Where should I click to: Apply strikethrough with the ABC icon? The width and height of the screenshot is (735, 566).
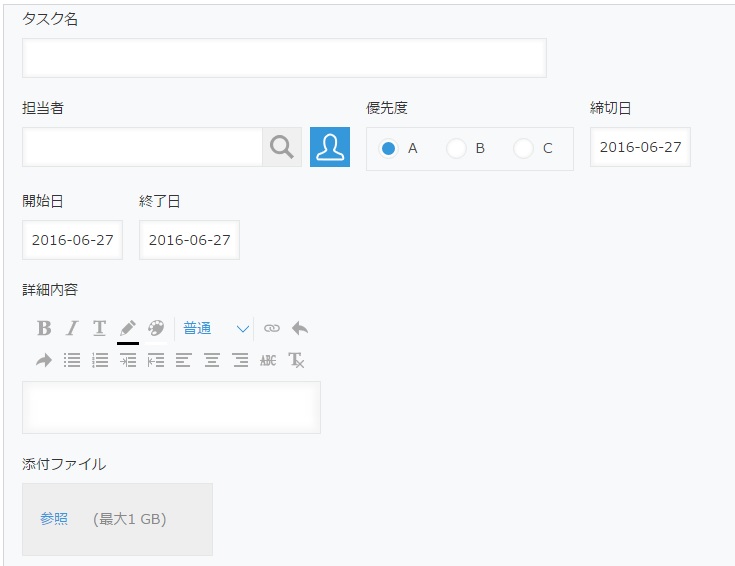point(268,361)
